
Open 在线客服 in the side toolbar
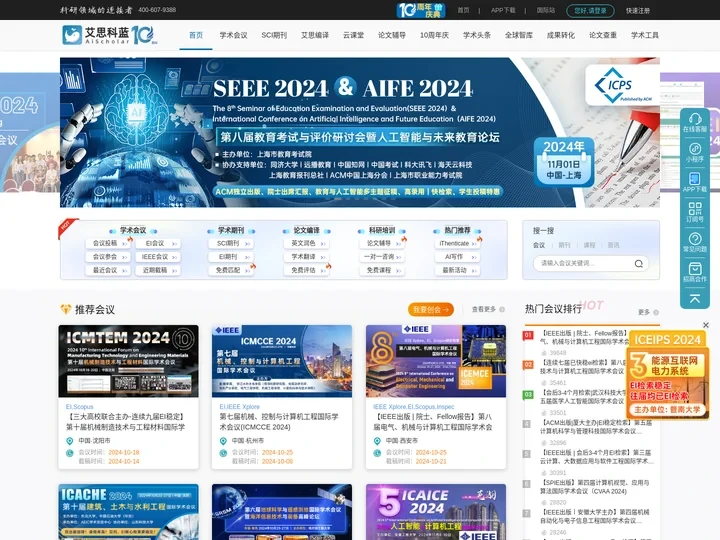(695, 123)
